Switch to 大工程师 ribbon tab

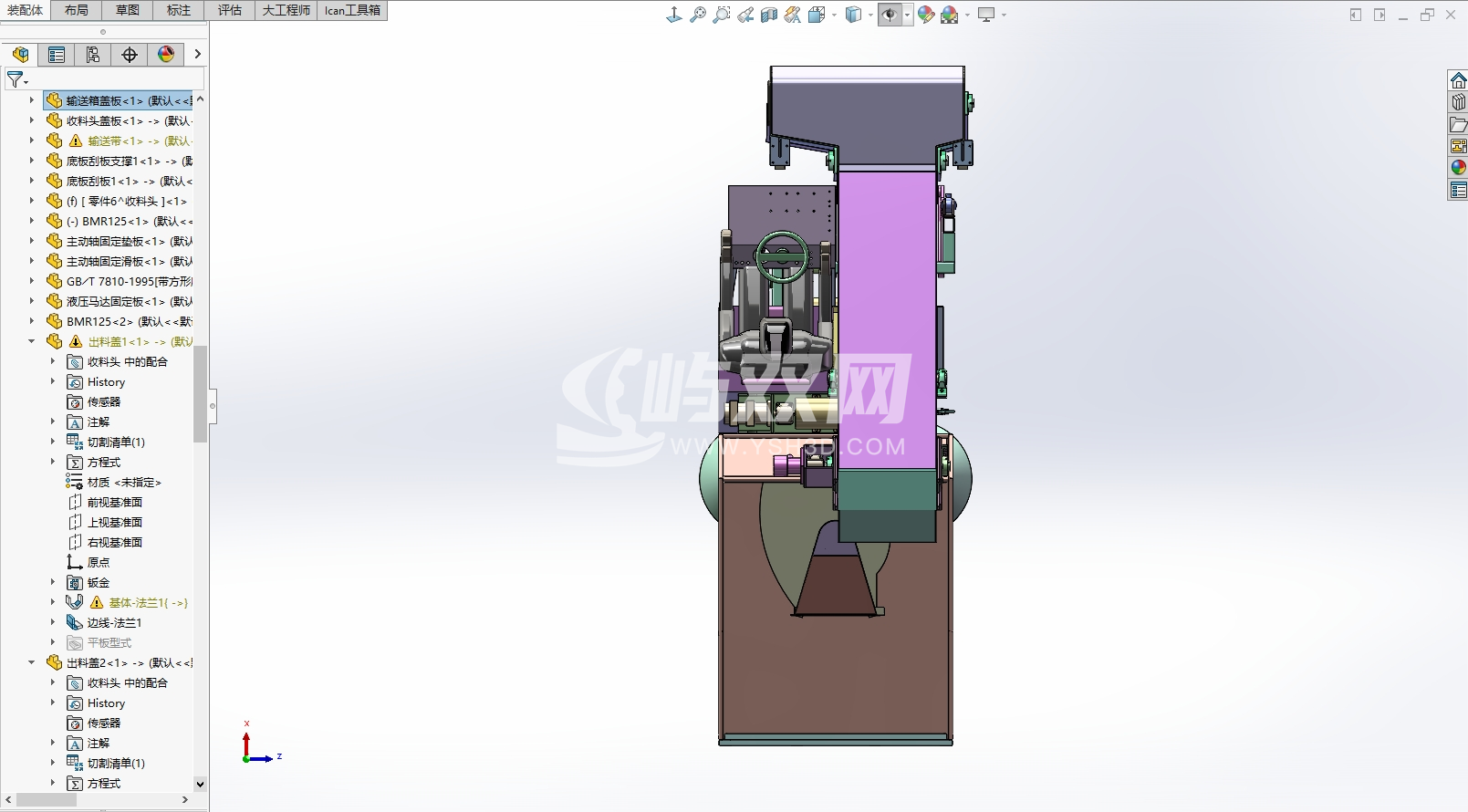(286, 10)
